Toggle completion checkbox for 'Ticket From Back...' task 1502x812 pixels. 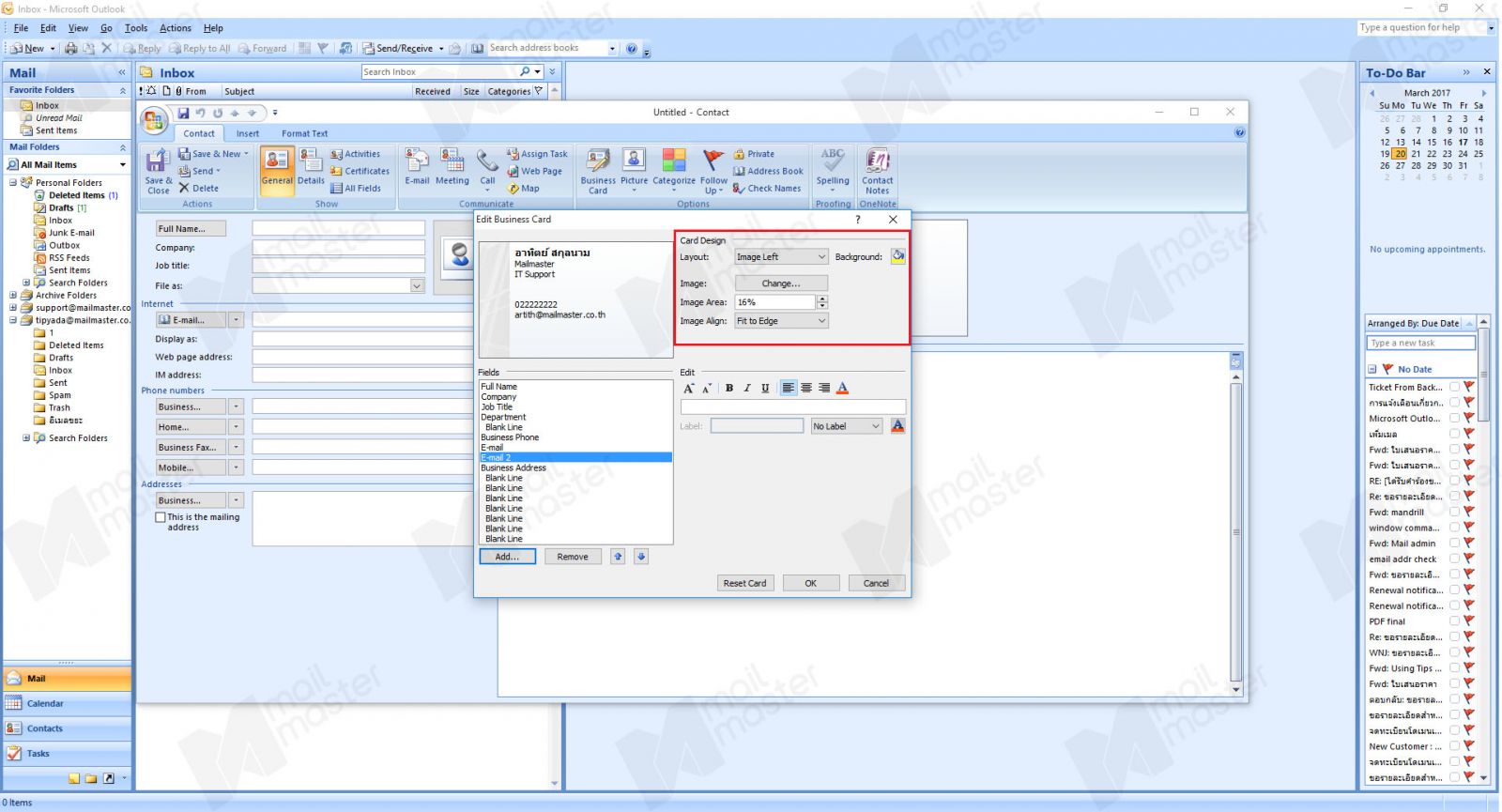click(1455, 387)
